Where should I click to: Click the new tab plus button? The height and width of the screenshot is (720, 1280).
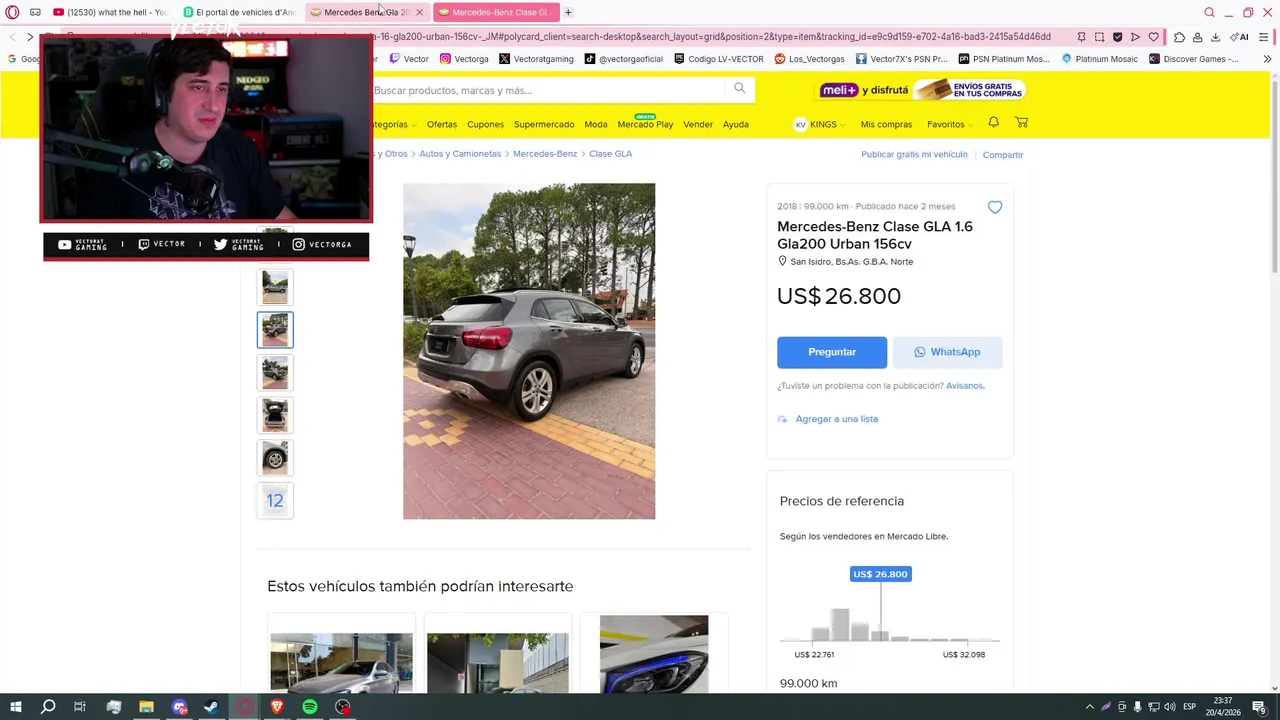[x=568, y=12]
